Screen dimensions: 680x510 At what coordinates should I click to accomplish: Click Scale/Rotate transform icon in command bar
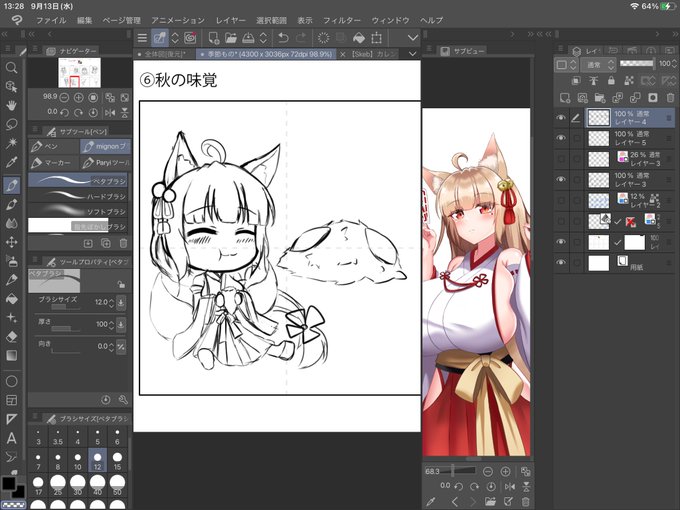pos(376,38)
